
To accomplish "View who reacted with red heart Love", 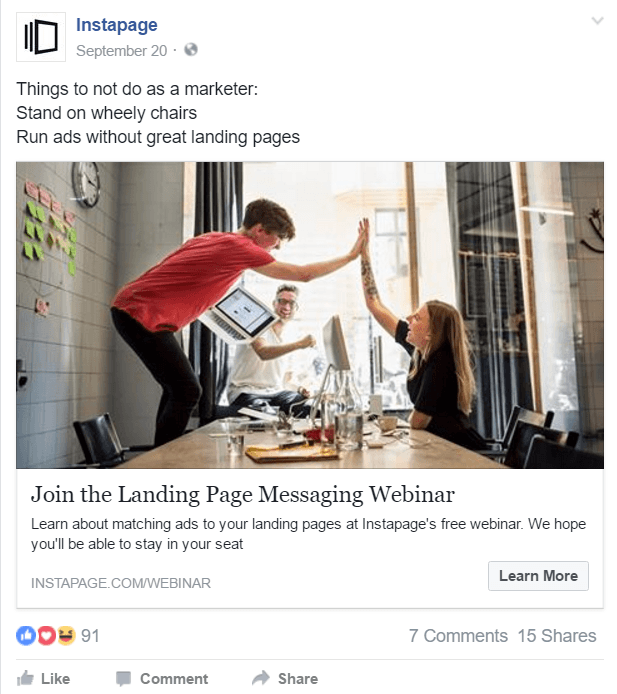I will pos(46,636).
